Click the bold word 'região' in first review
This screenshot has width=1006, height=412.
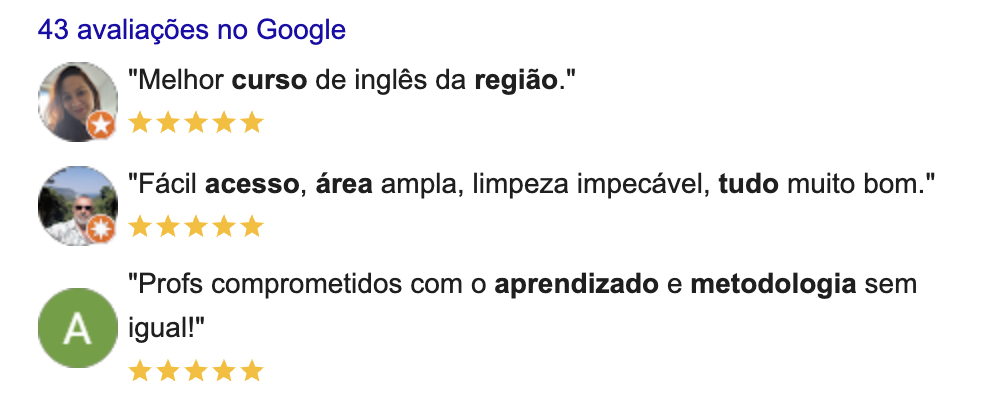(x=516, y=82)
